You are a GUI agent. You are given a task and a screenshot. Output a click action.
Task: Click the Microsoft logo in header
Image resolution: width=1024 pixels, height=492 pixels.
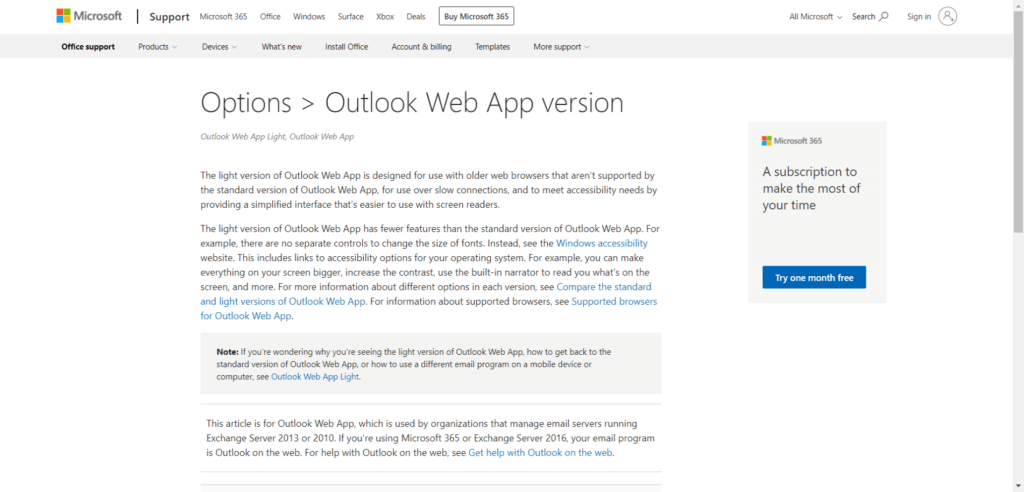89,16
